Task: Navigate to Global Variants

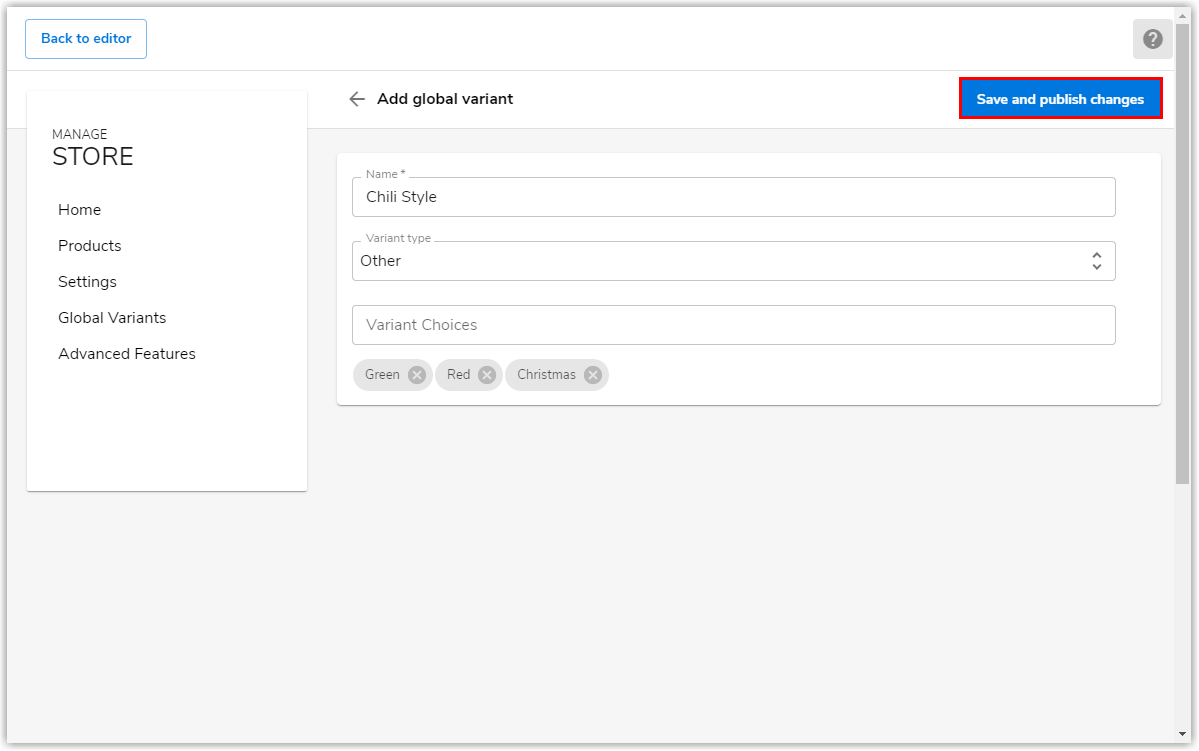Action: click(x=112, y=317)
